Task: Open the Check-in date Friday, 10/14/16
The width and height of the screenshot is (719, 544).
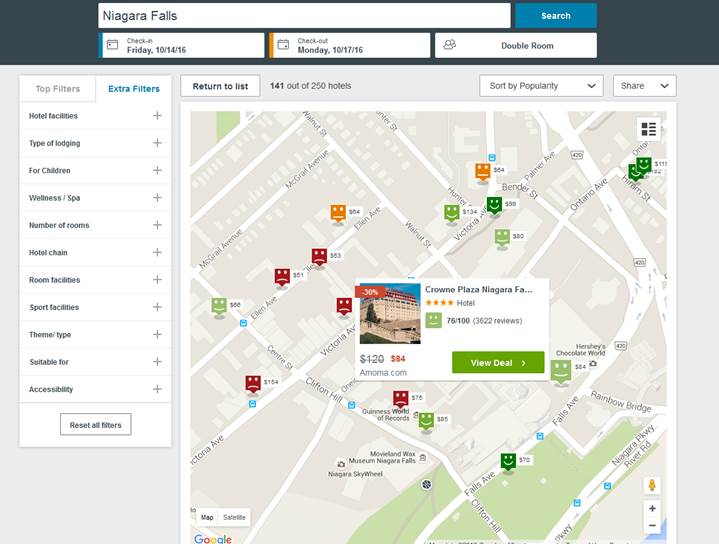Action: pyautogui.click(x=182, y=45)
